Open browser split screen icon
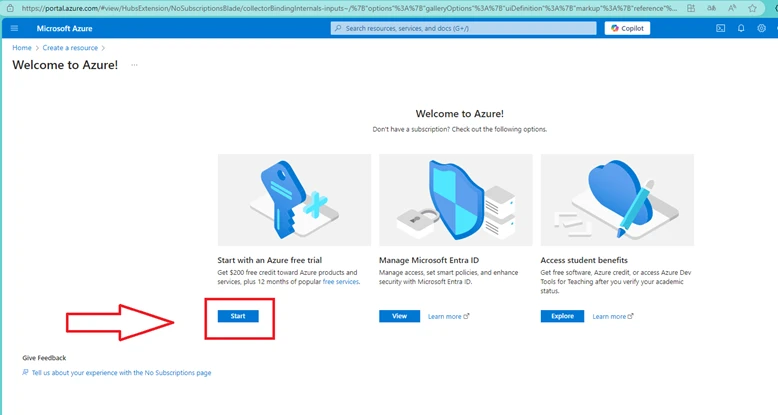The image size is (778, 415). point(691,8)
